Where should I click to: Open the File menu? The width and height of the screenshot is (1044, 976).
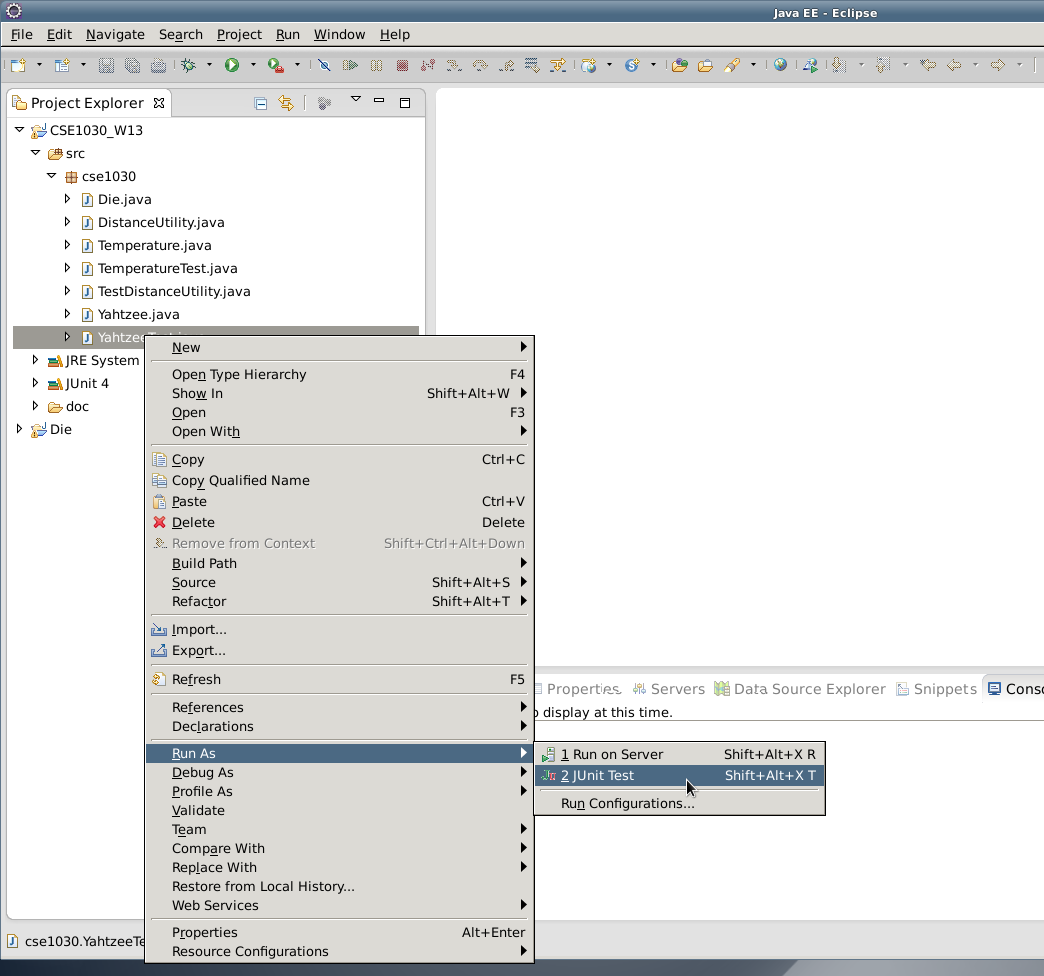click(21, 35)
